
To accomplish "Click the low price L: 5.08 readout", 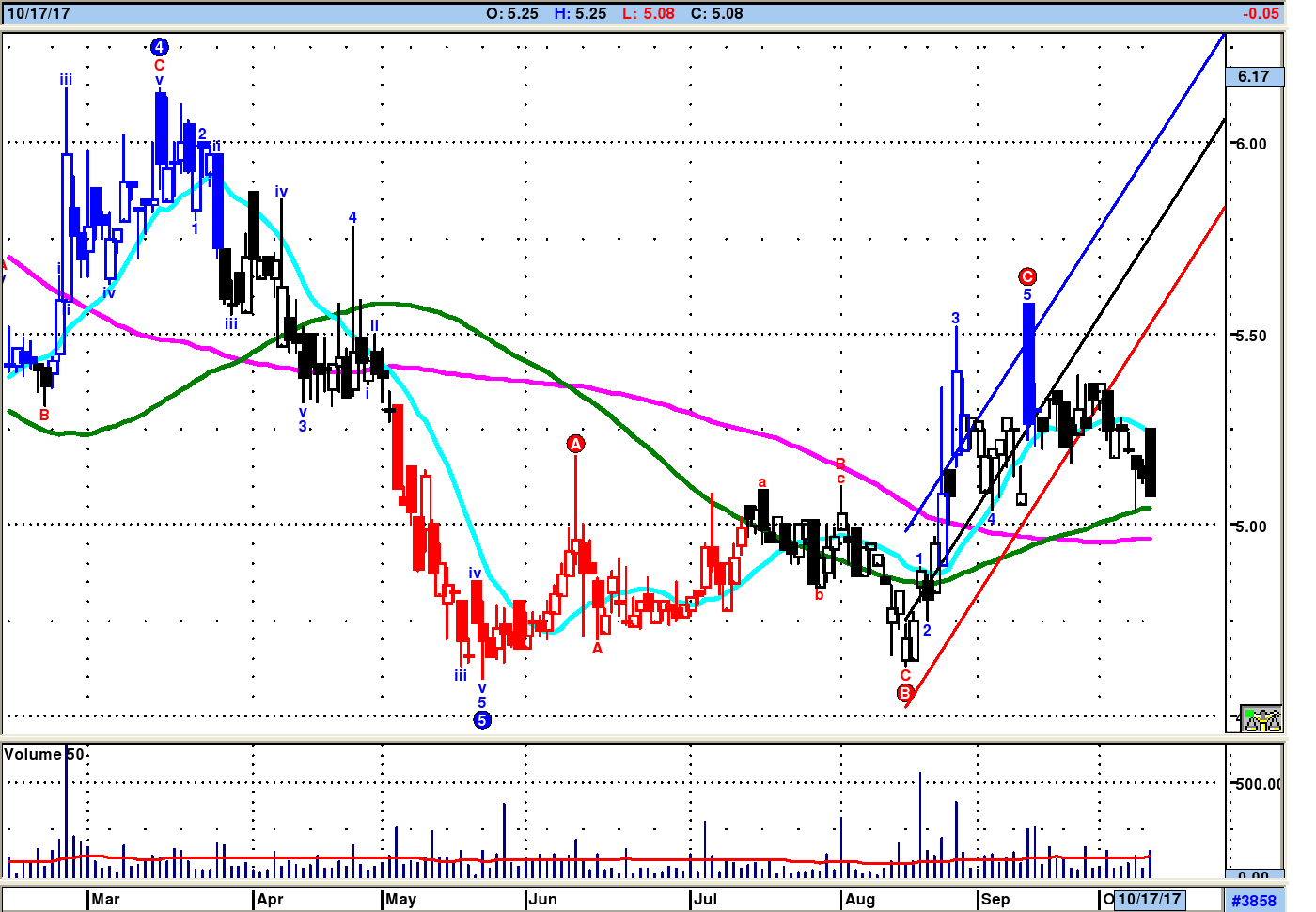I will (x=647, y=13).
